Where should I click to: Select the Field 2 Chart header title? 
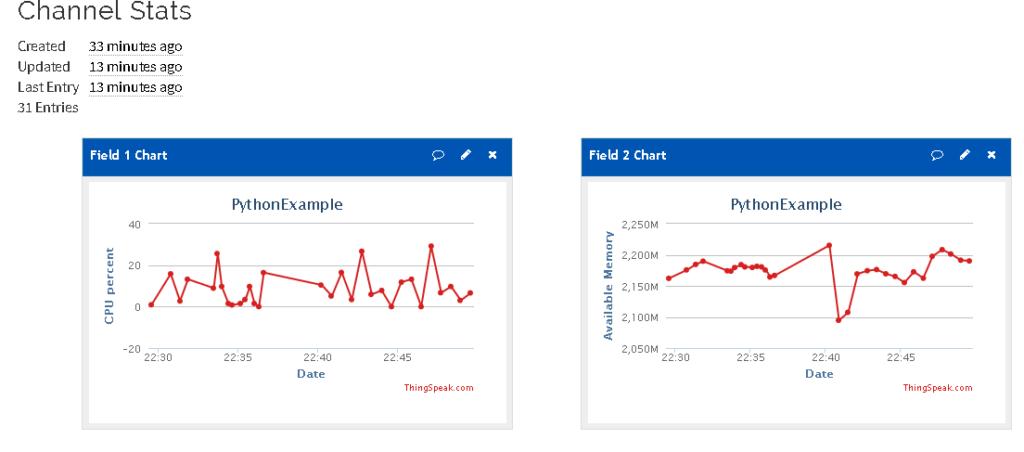point(628,155)
